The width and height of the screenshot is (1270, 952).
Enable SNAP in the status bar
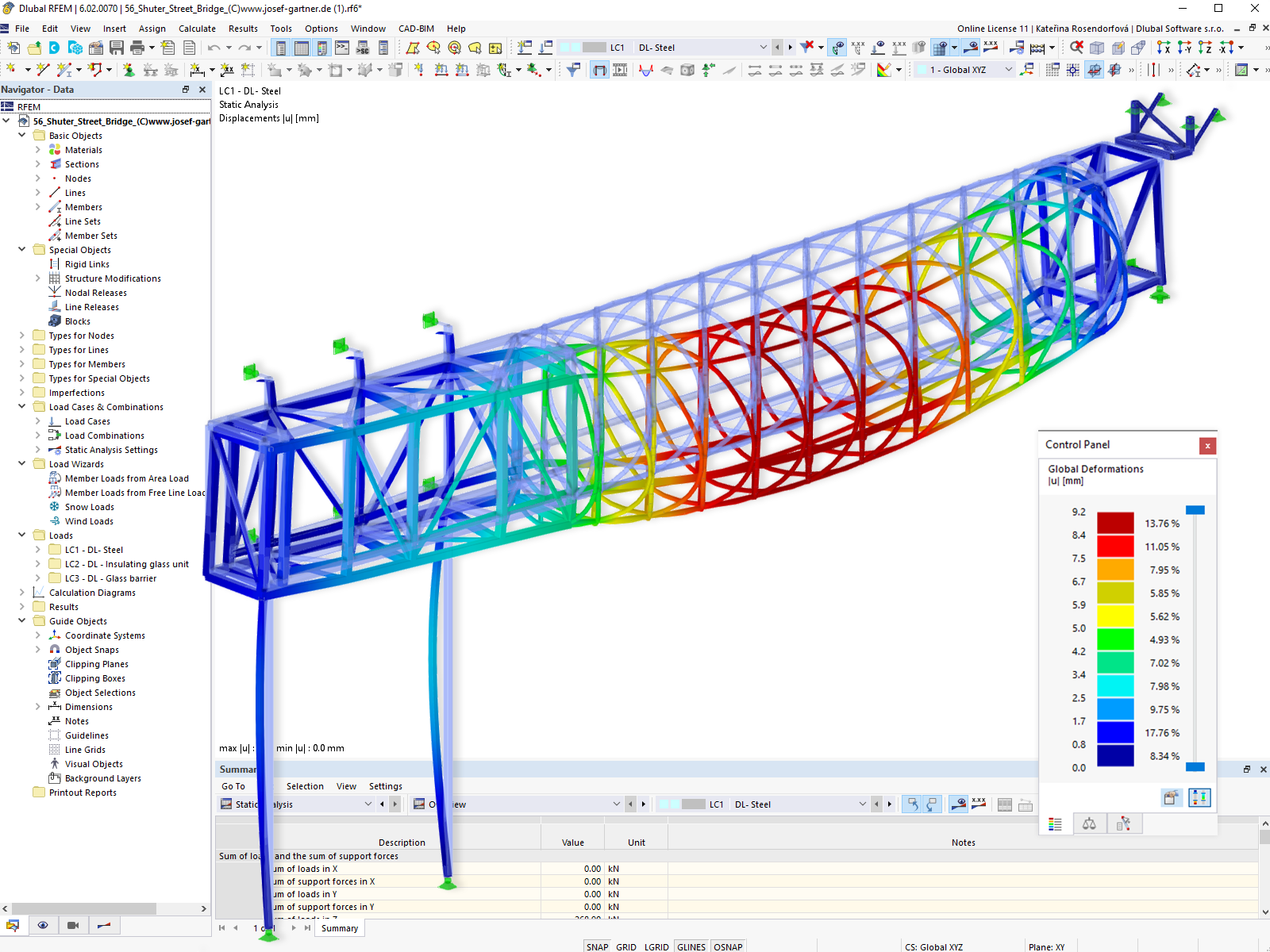pos(597,946)
